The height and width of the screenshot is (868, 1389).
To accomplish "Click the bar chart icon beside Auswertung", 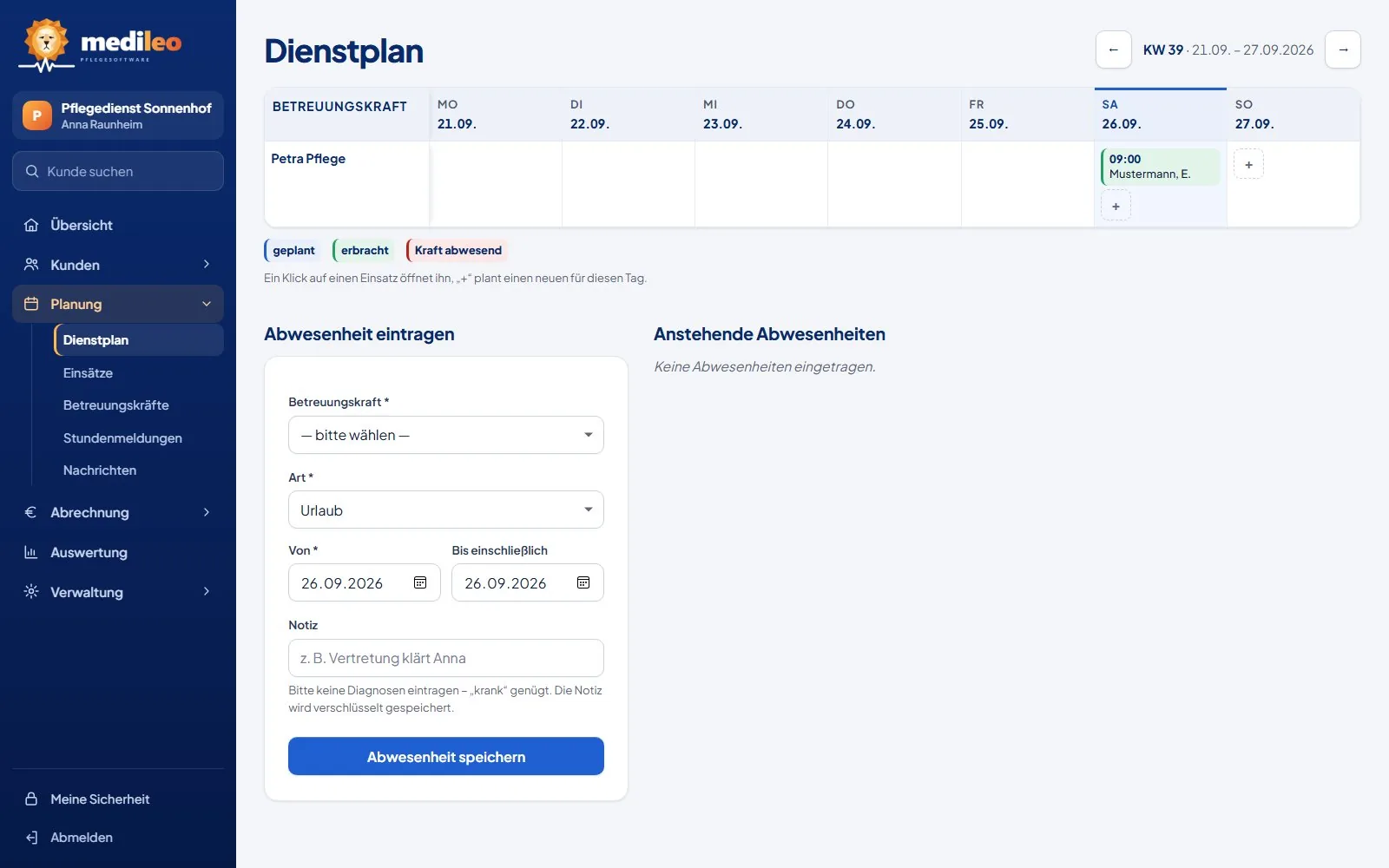I will pyautogui.click(x=31, y=552).
